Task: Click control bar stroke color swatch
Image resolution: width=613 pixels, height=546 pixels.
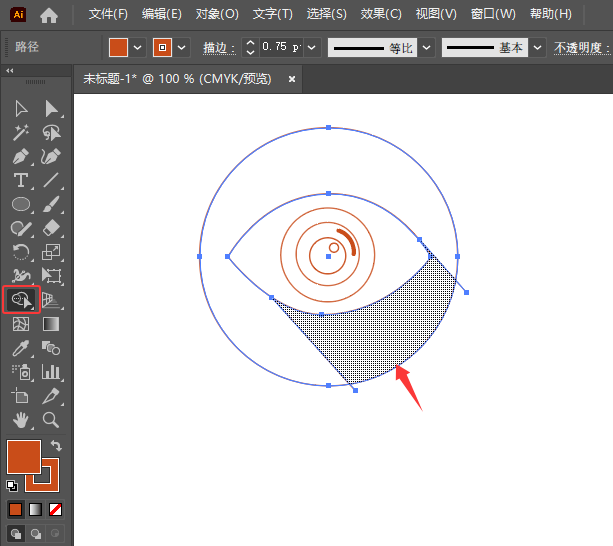Action: 162,48
